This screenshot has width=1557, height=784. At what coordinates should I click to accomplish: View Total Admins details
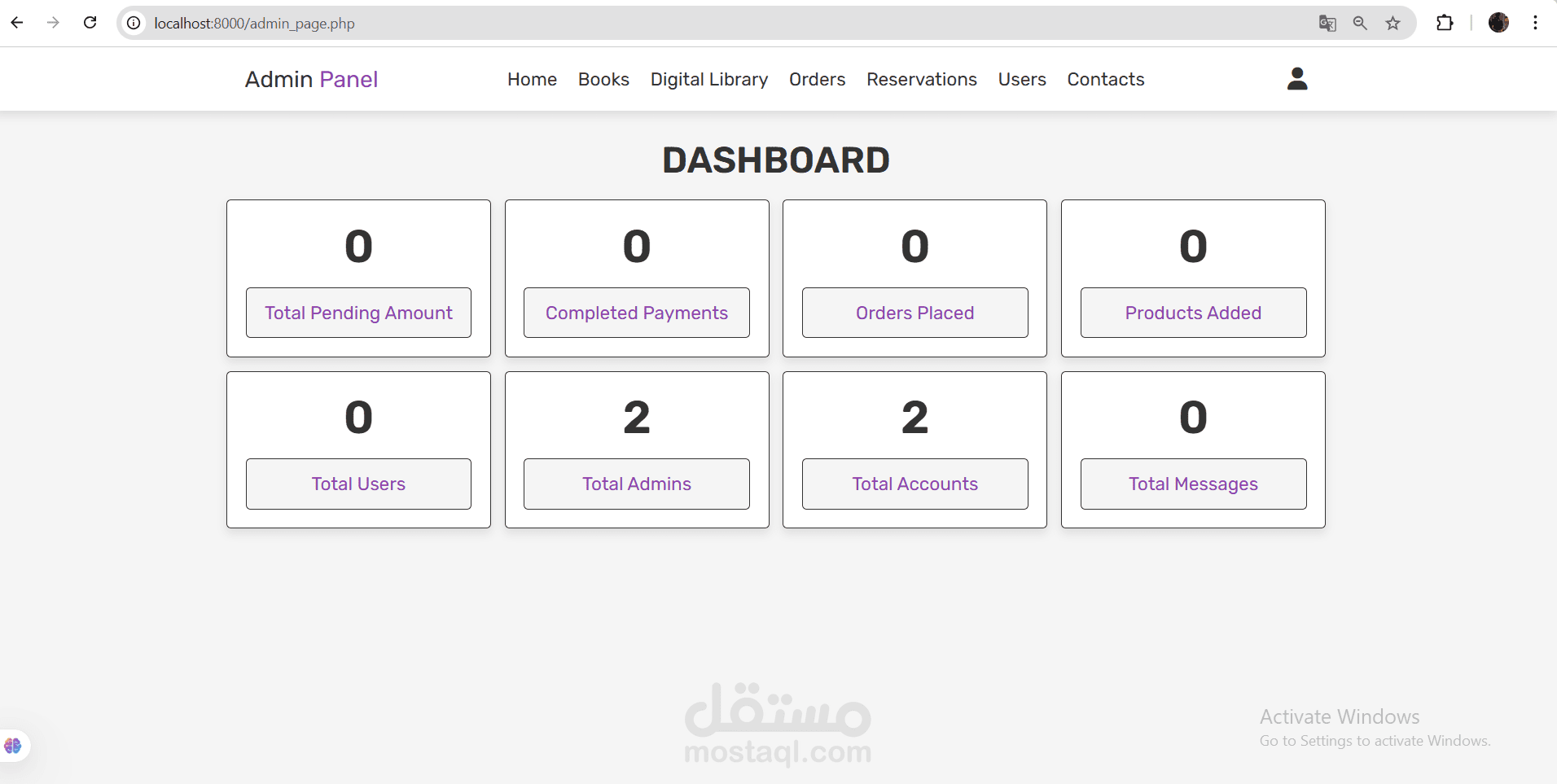pos(636,484)
